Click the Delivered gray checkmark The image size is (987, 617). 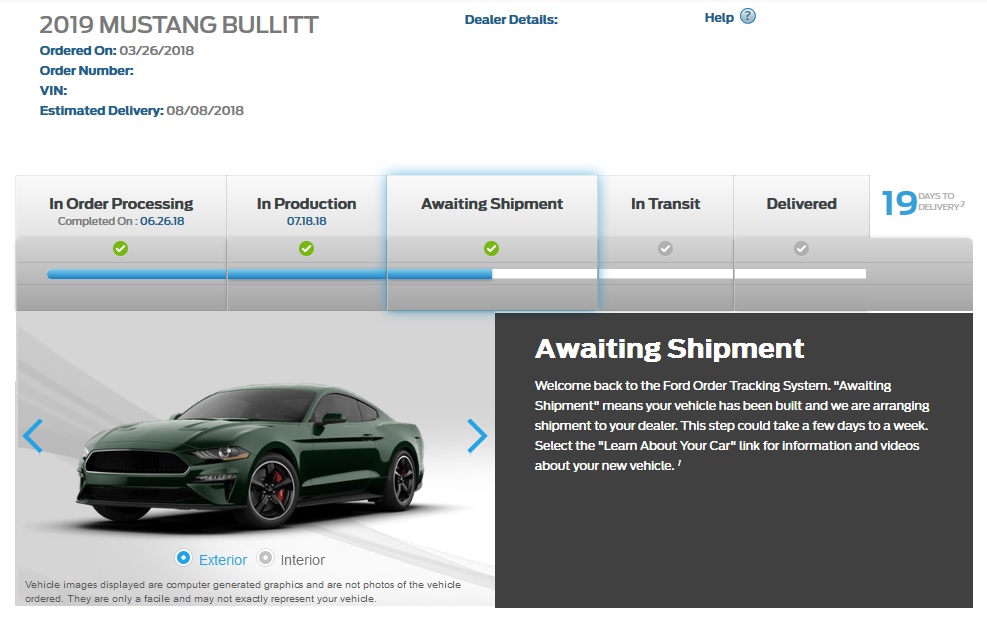click(801, 249)
